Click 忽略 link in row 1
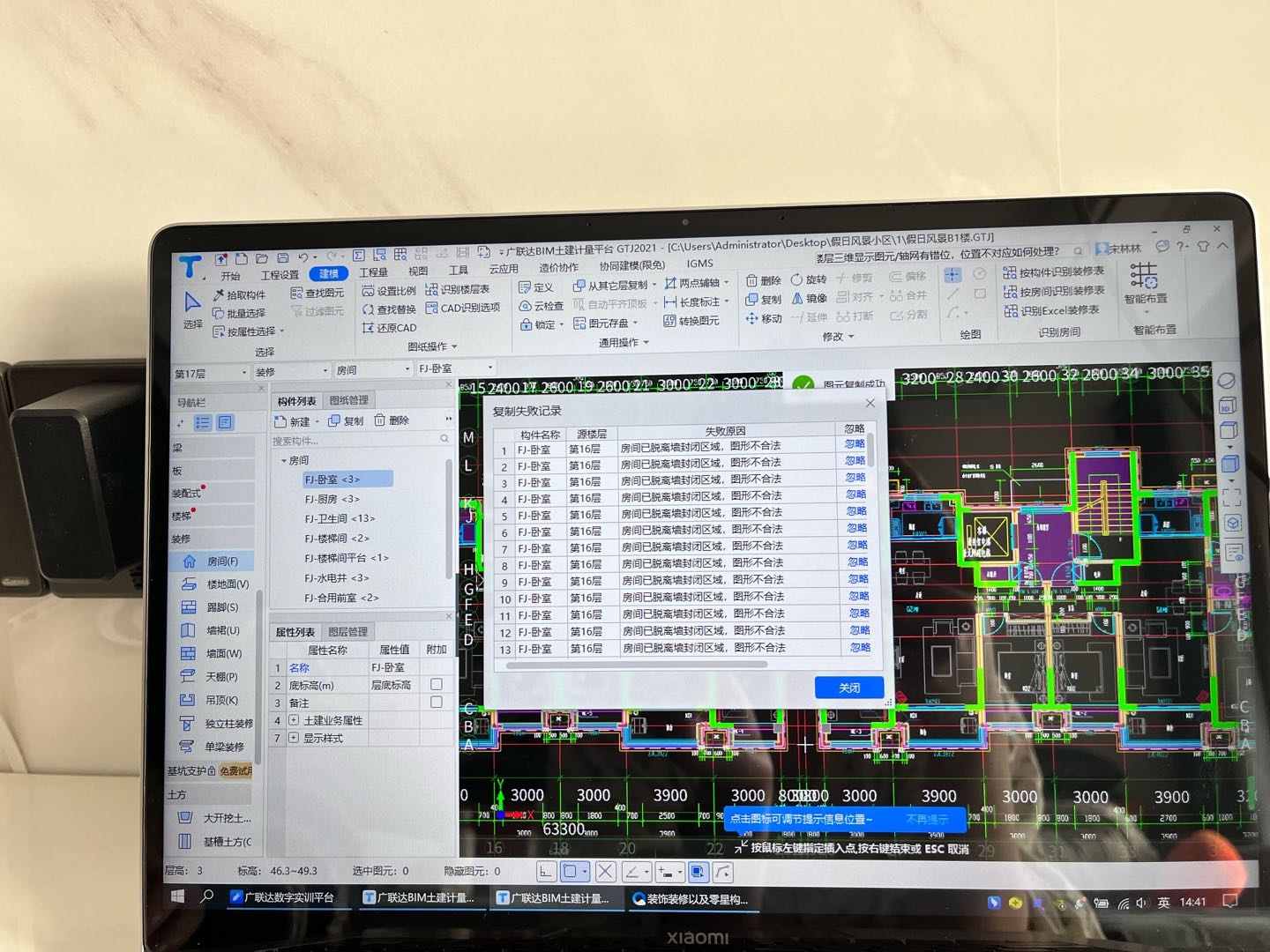Image resolution: width=1270 pixels, height=952 pixels. click(x=855, y=444)
